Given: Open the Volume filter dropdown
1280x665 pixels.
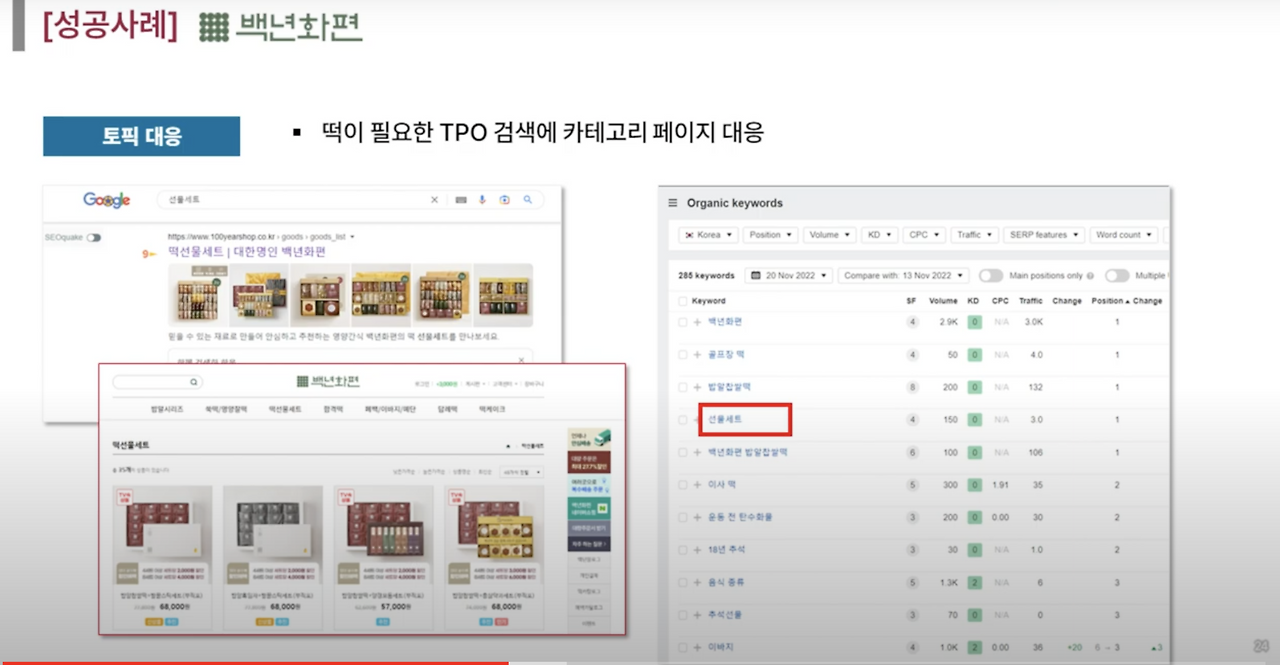Looking at the screenshot, I should pos(830,235).
